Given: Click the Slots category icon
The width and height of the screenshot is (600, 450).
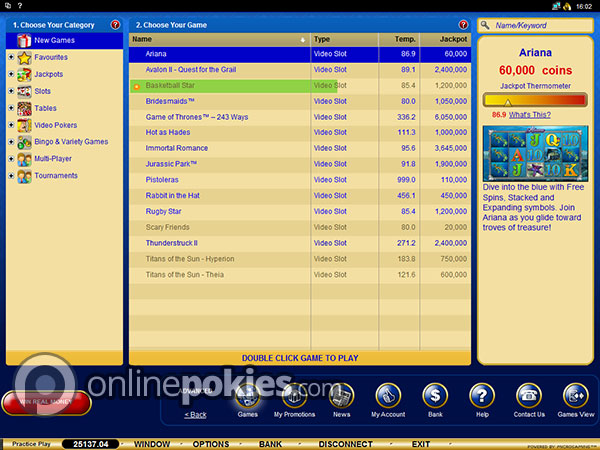Looking at the screenshot, I should point(24,91).
